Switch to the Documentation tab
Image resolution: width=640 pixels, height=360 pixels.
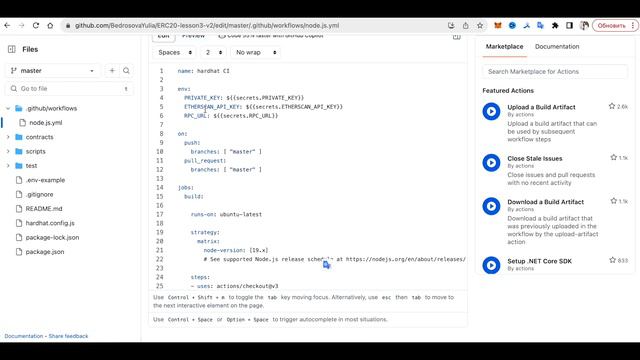tap(557, 47)
